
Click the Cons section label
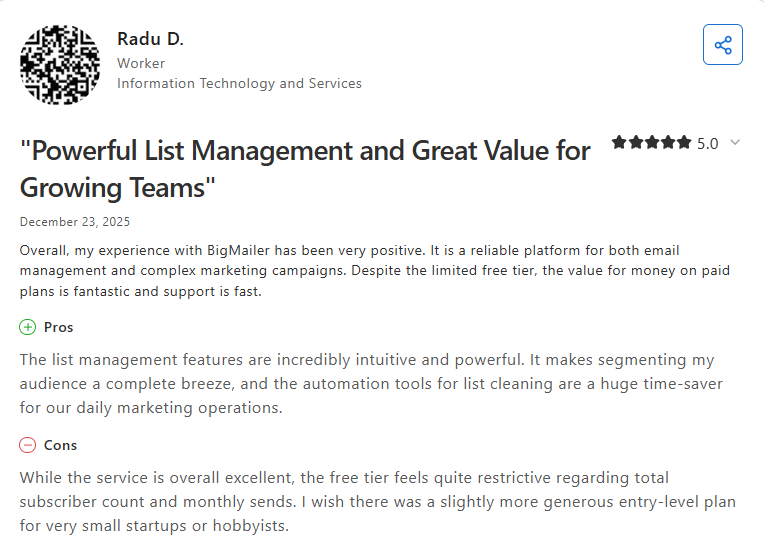(60, 445)
